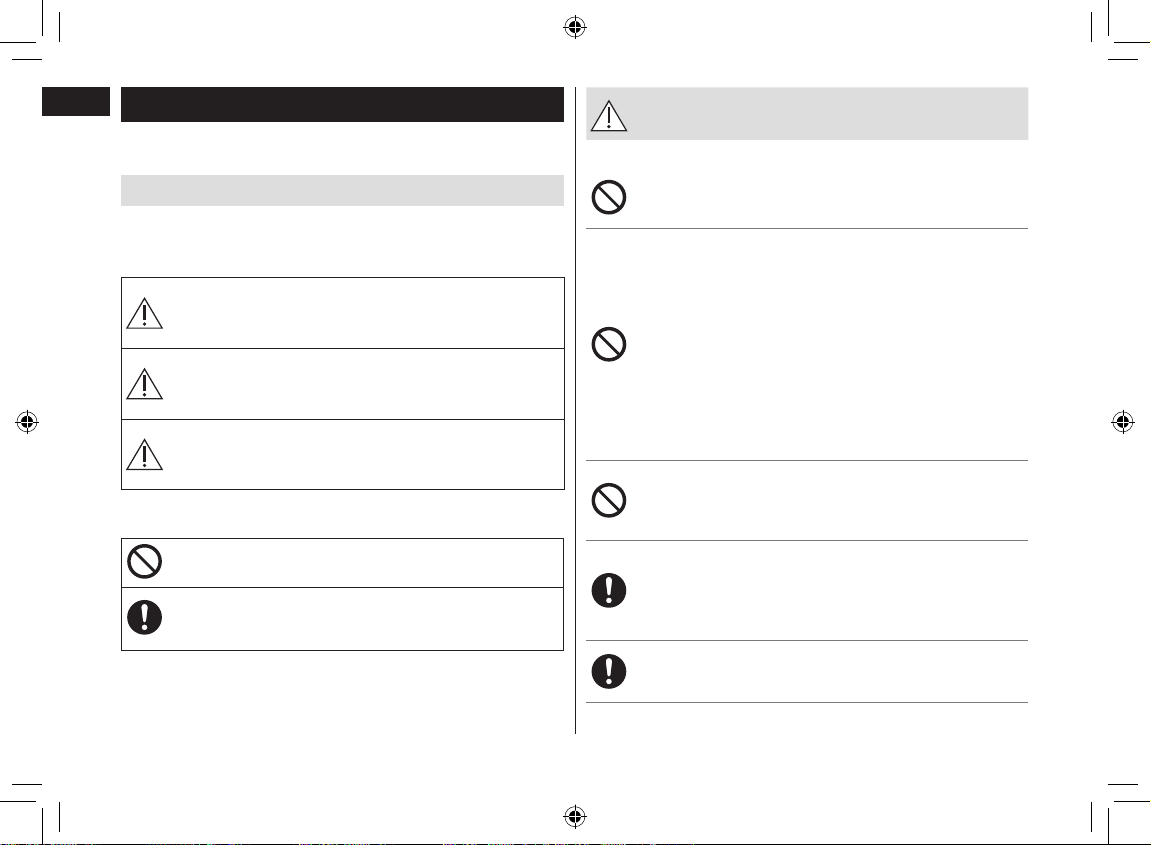The width and height of the screenshot is (1151, 845).
Task: Select the second prohibition symbol in the right column
Action: [x=609, y=344]
